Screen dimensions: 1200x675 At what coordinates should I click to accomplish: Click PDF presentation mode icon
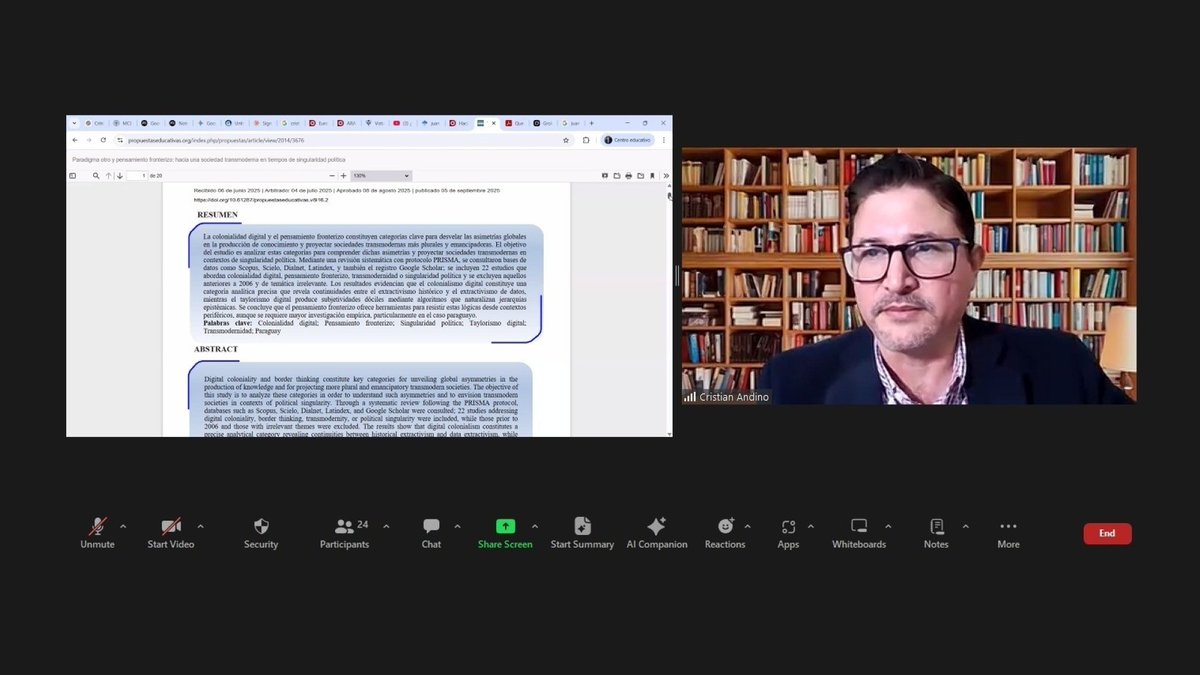click(x=605, y=176)
